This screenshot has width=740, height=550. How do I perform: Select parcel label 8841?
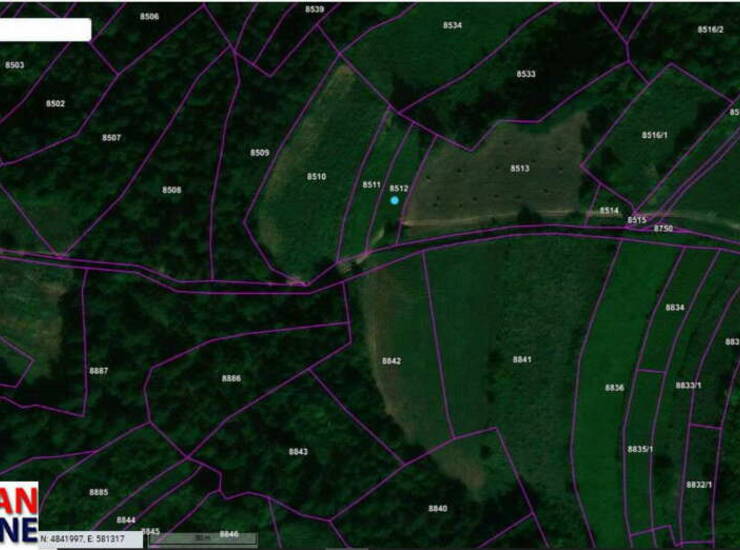(x=522, y=359)
